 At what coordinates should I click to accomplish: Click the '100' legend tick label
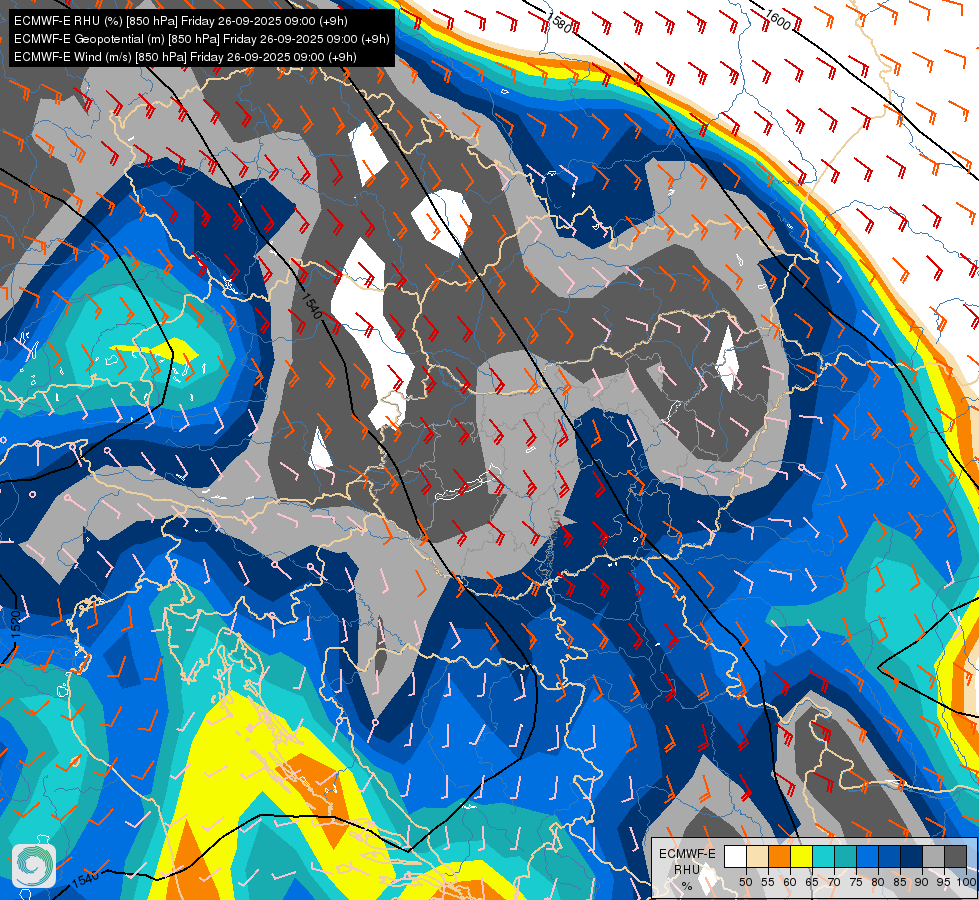pos(967,882)
